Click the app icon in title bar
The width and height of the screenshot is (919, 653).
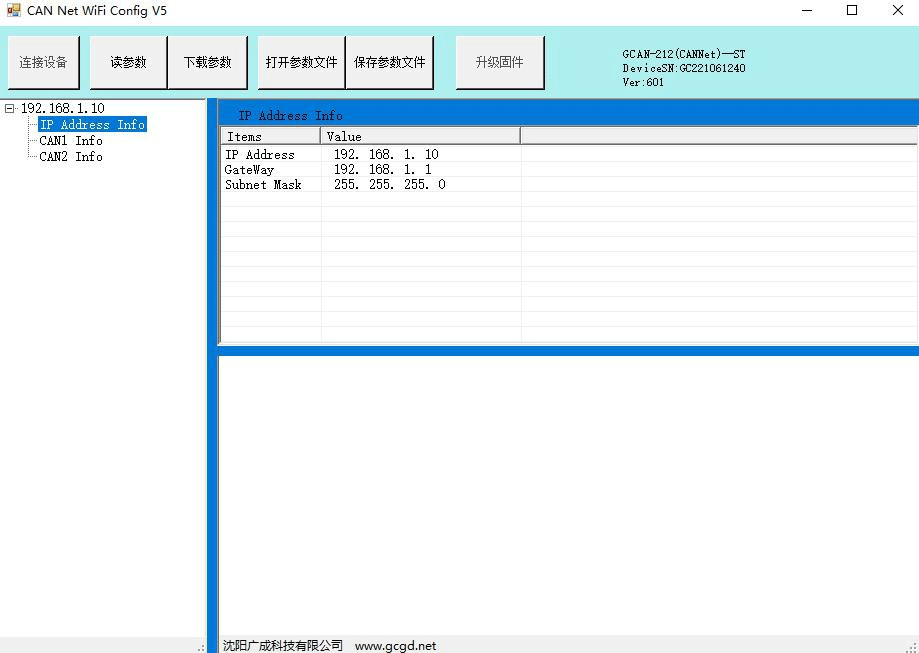pos(13,11)
